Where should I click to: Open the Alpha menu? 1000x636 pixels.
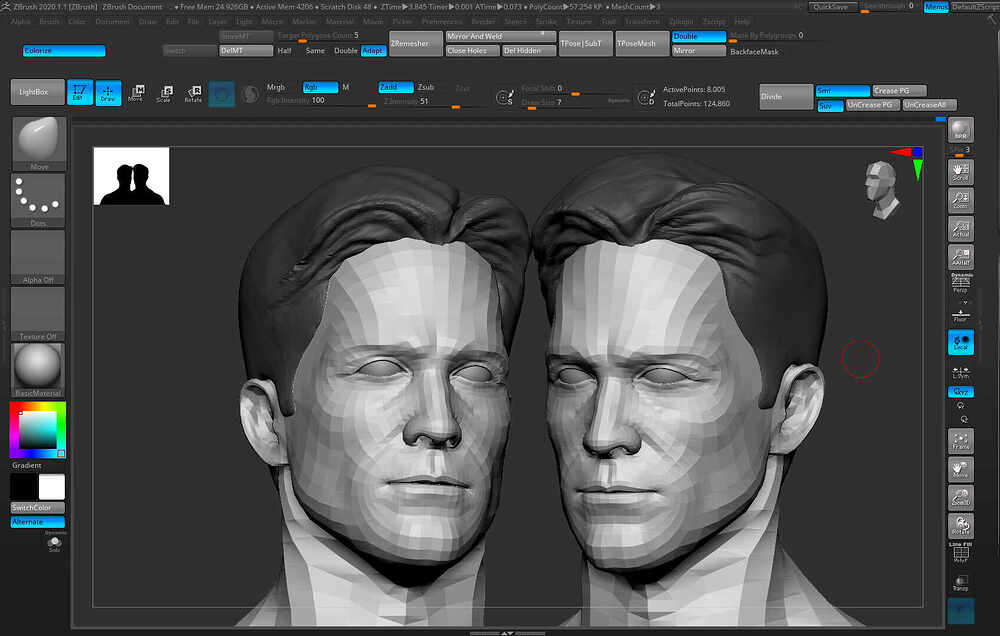click(21, 22)
